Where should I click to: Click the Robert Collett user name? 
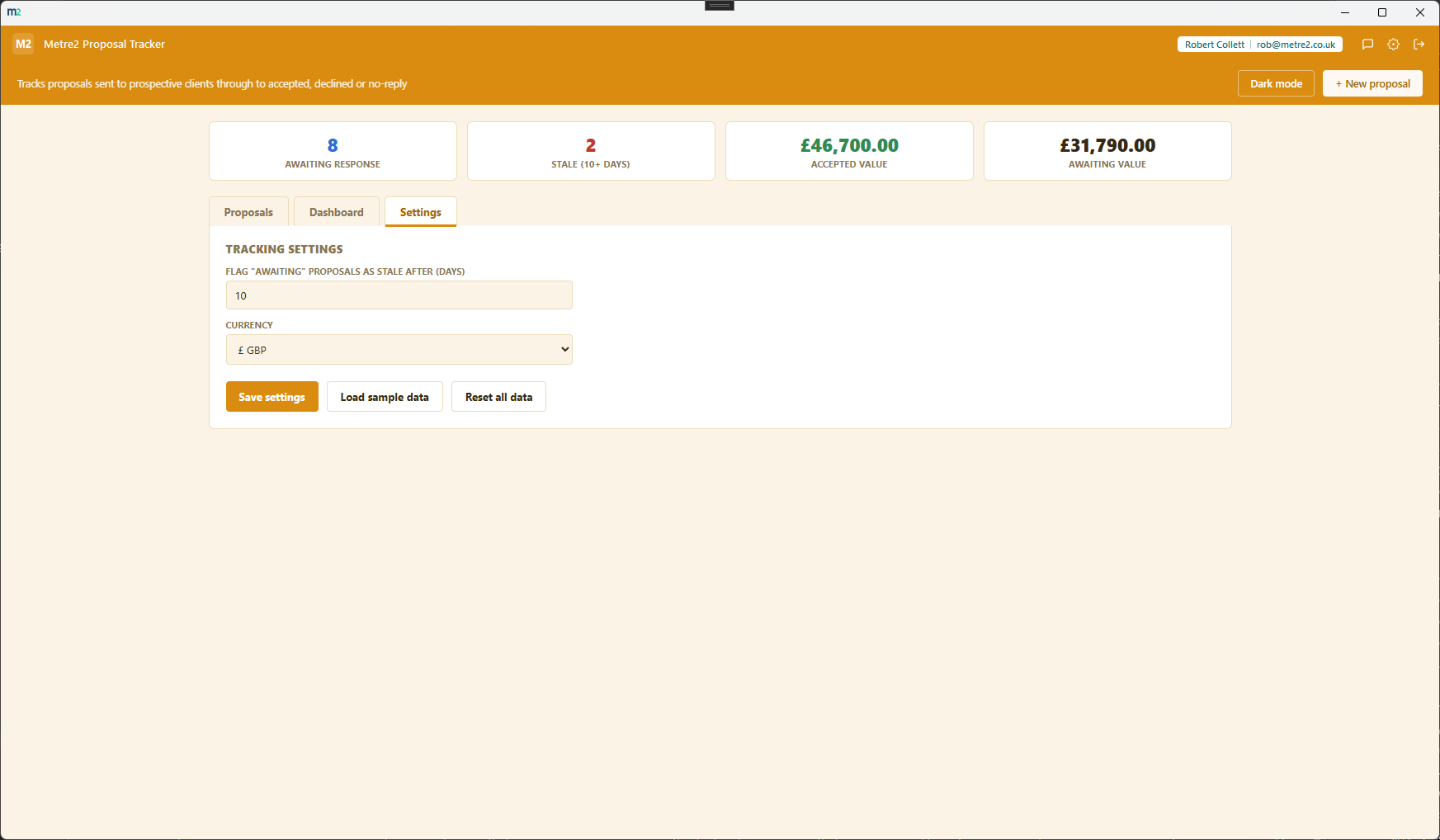pos(1214,45)
